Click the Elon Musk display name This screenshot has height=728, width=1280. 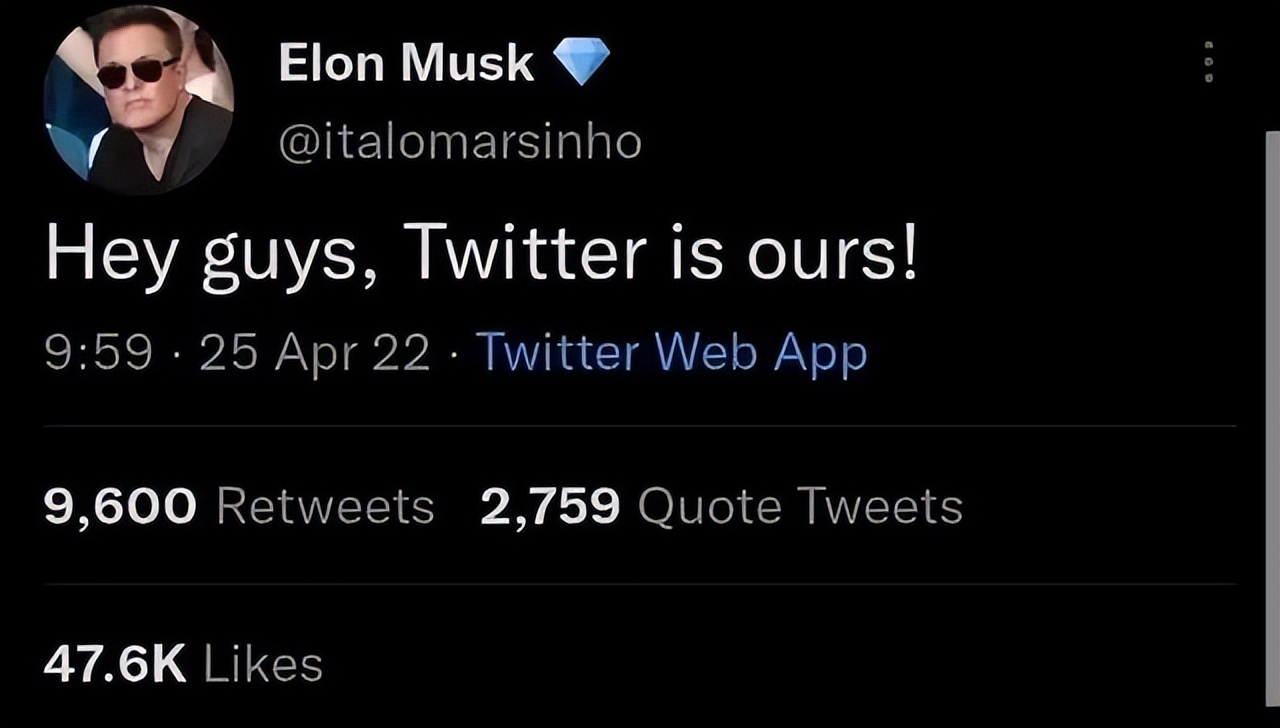coord(406,63)
